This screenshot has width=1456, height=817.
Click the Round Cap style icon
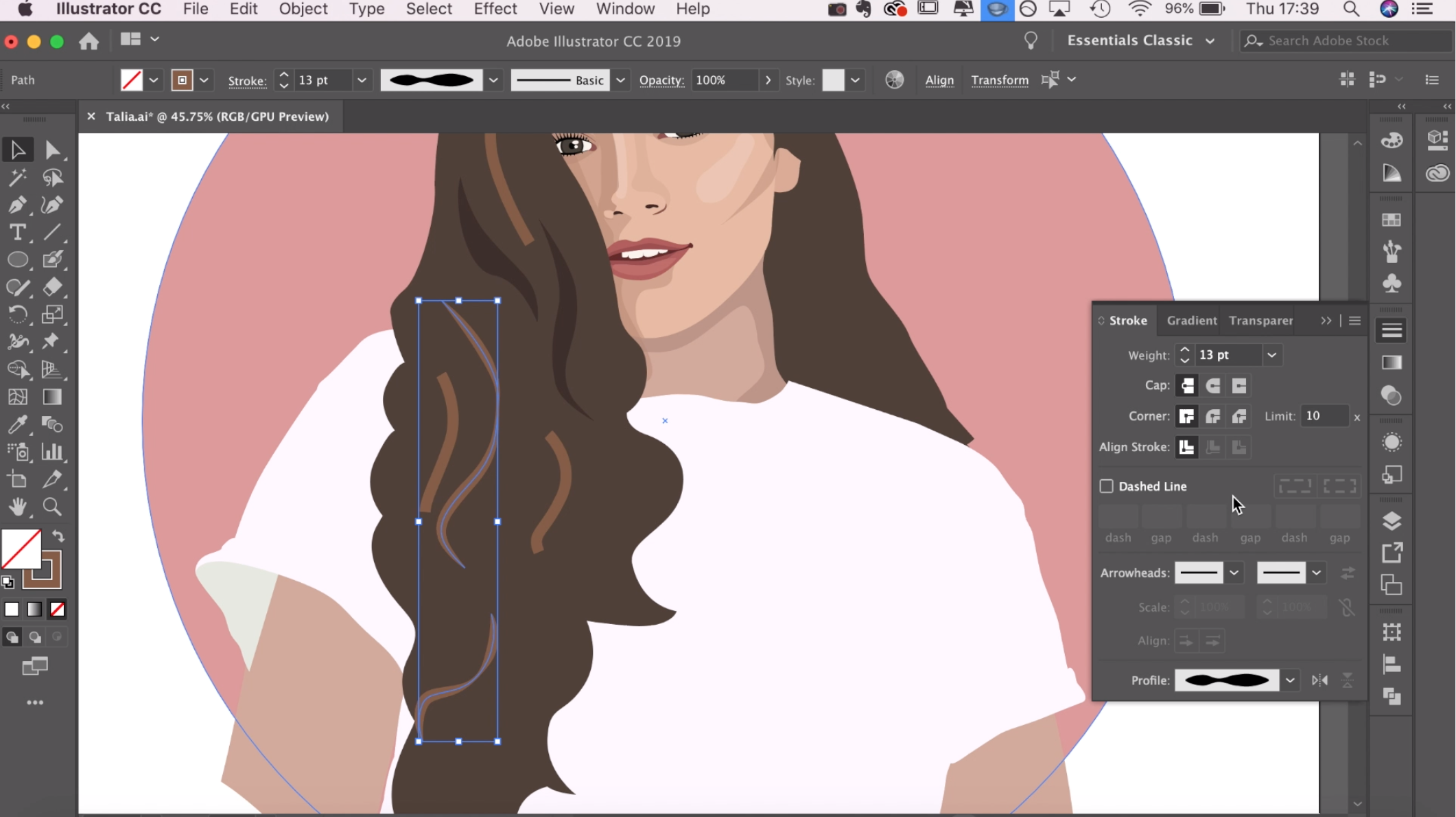[x=1213, y=385]
